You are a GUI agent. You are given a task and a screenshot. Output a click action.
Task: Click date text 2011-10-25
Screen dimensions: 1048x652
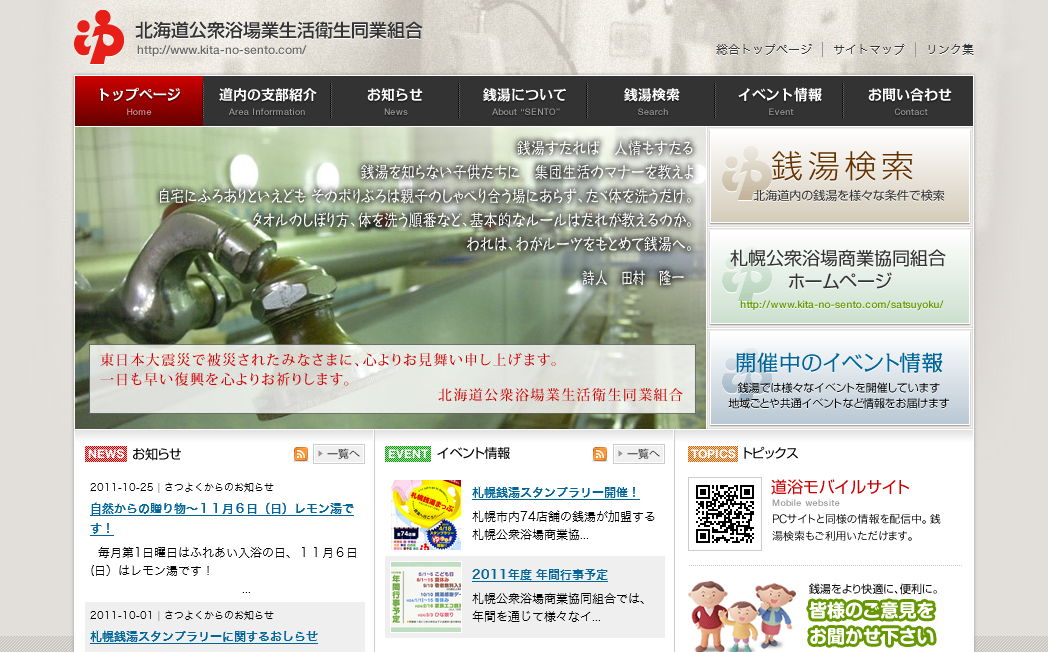[122, 487]
